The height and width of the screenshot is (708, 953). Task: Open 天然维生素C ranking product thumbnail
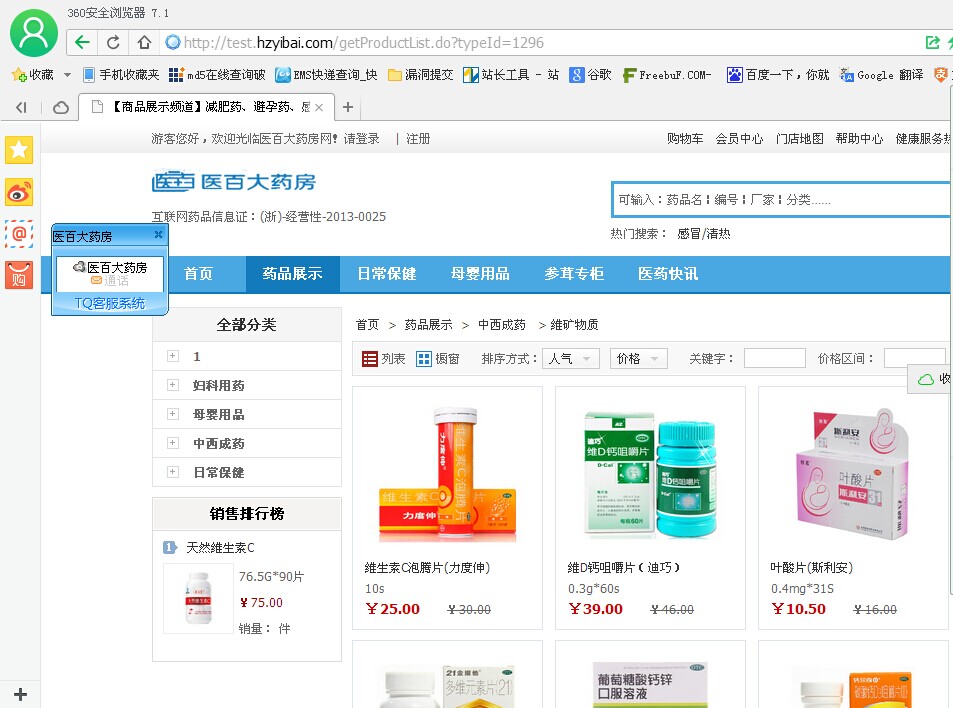click(199, 599)
